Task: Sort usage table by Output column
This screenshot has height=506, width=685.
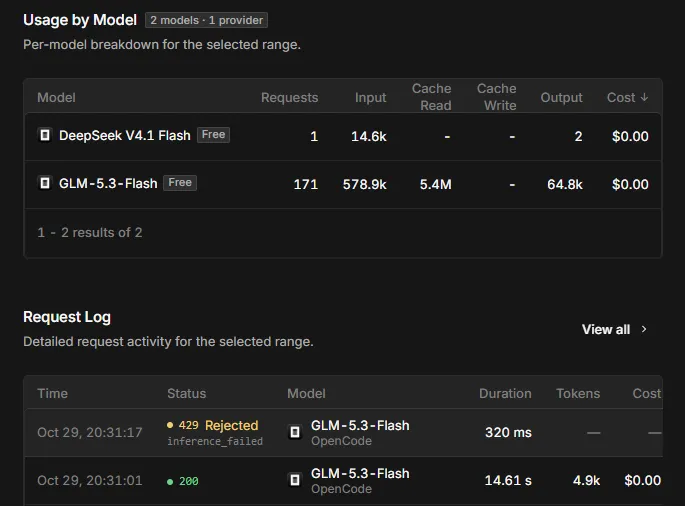Action: tap(561, 97)
